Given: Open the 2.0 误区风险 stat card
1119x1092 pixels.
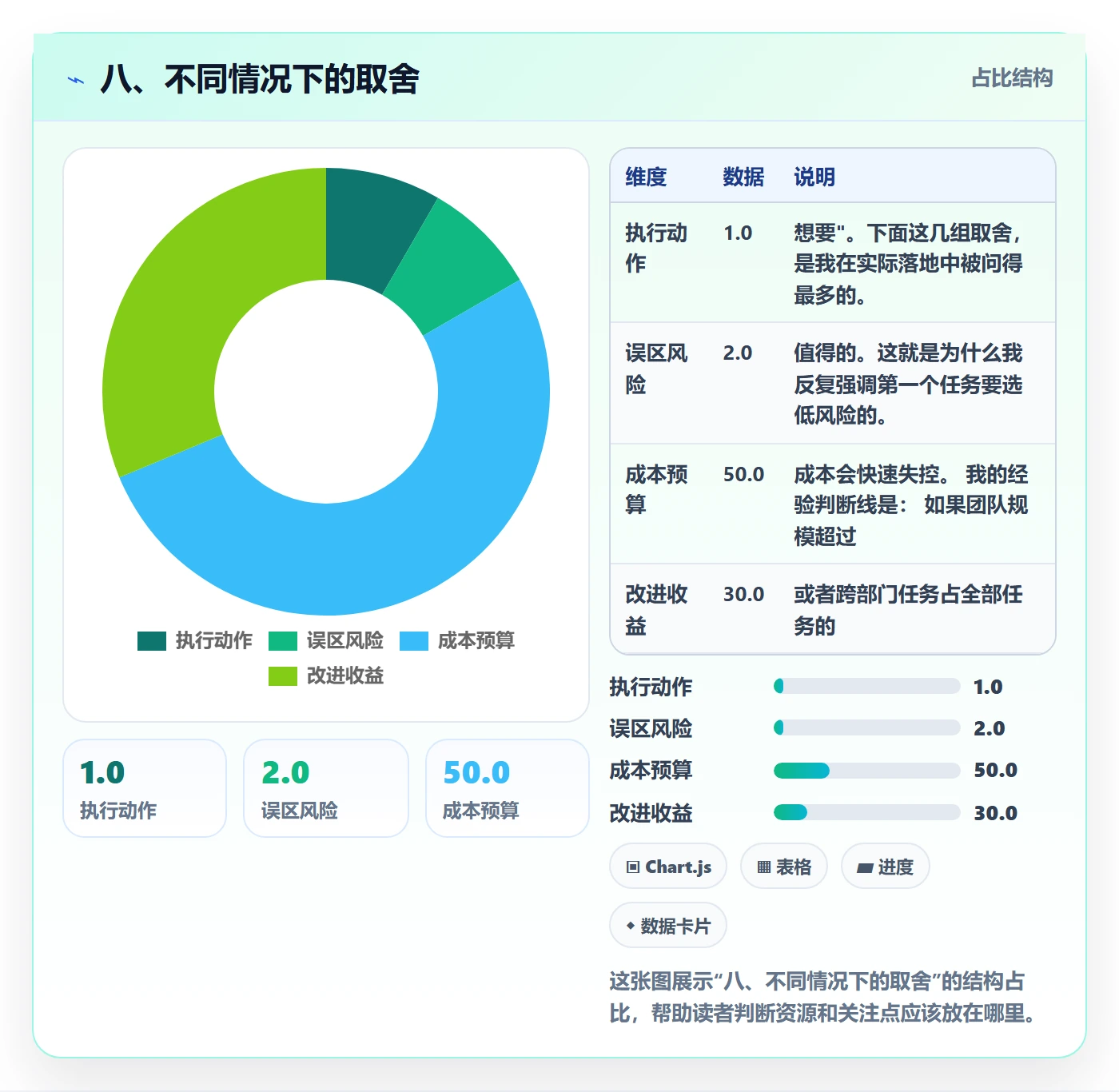Looking at the screenshot, I should pos(326,788).
